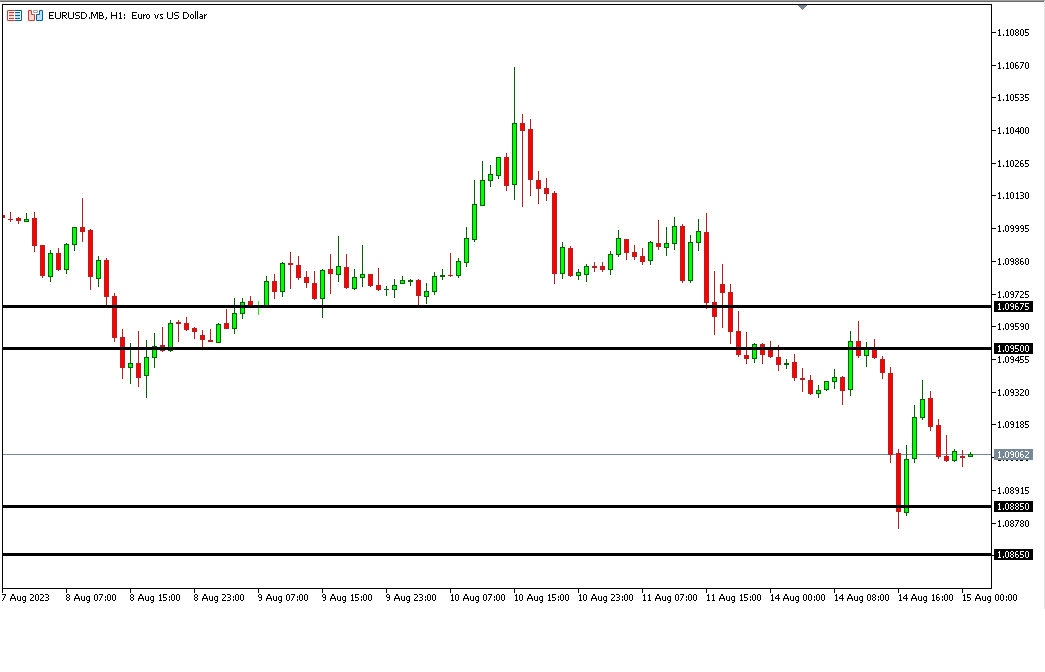
Task: Click price scale value 1.10670
Action: coord(1013,65)
